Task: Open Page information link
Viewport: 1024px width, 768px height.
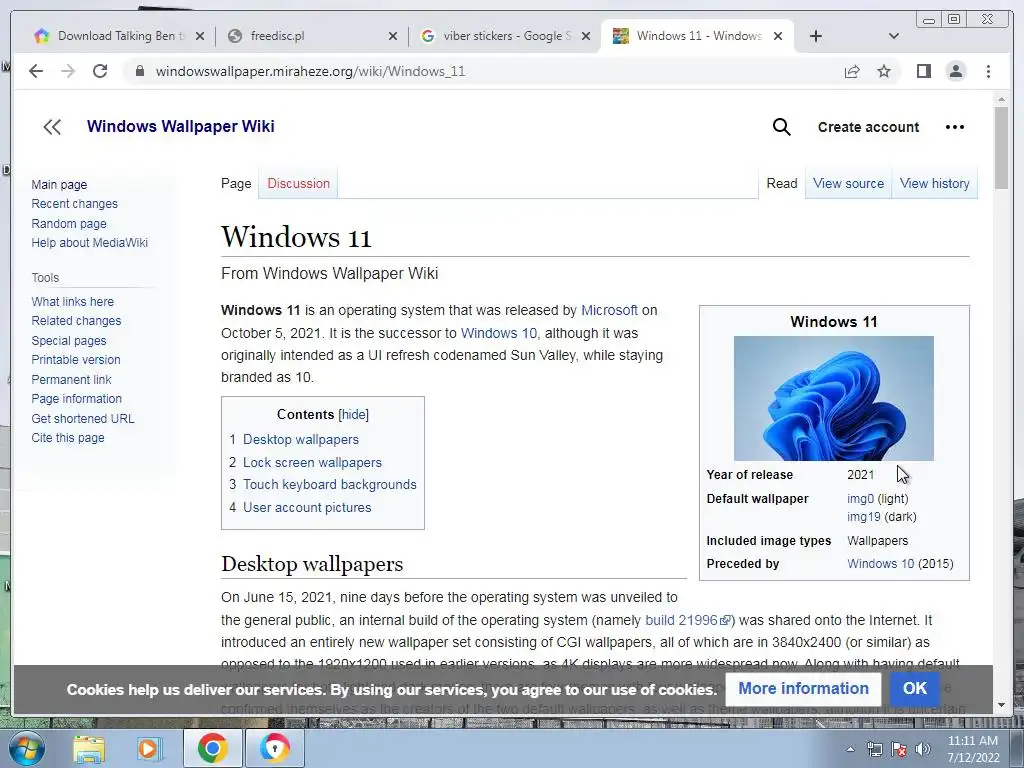Action: pos(76,398)
